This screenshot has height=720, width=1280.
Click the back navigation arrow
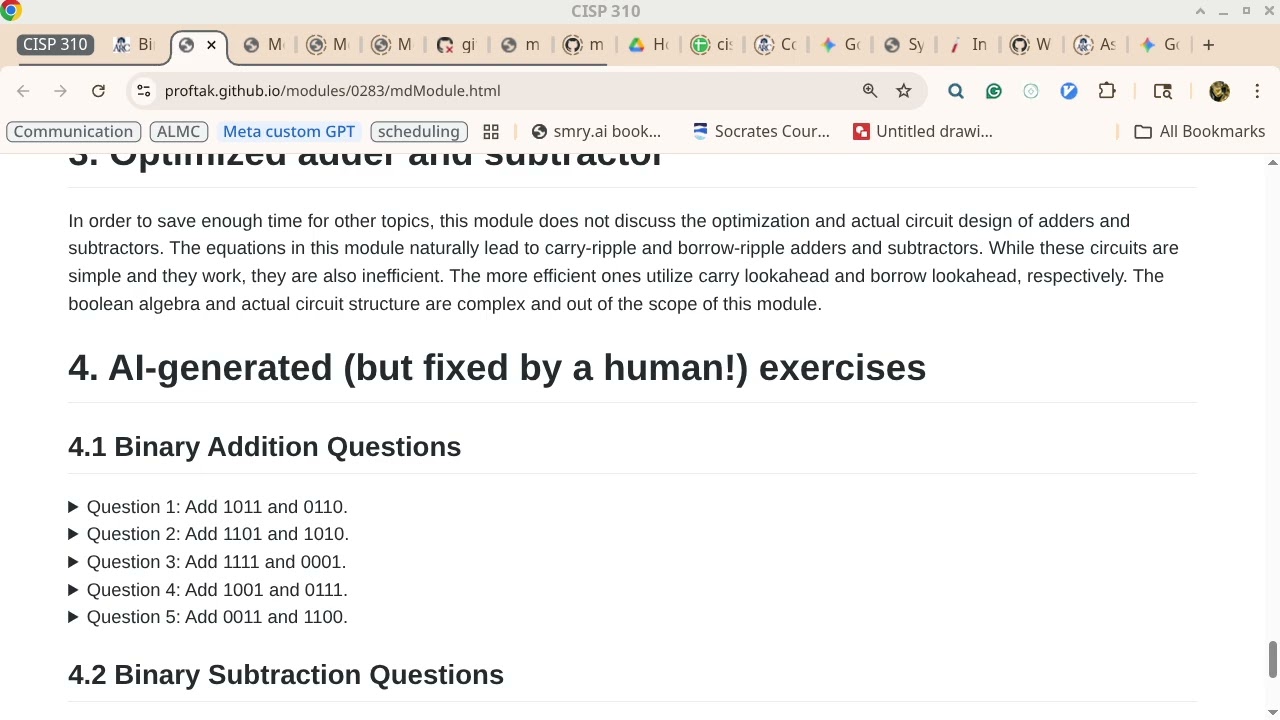23,91
